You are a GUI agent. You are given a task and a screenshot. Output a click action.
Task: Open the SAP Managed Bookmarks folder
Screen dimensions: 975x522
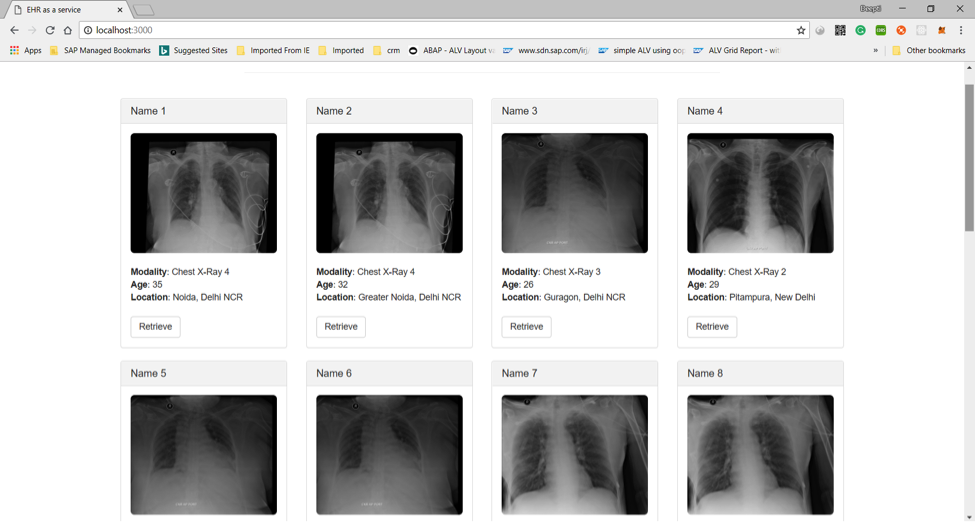coord(100,50)
